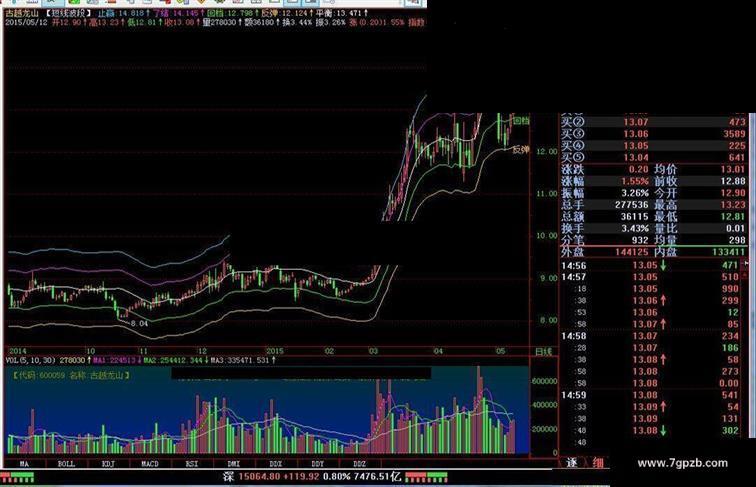Select the tick row with volume 990
756x487 pixels.
tap(650, 289)
